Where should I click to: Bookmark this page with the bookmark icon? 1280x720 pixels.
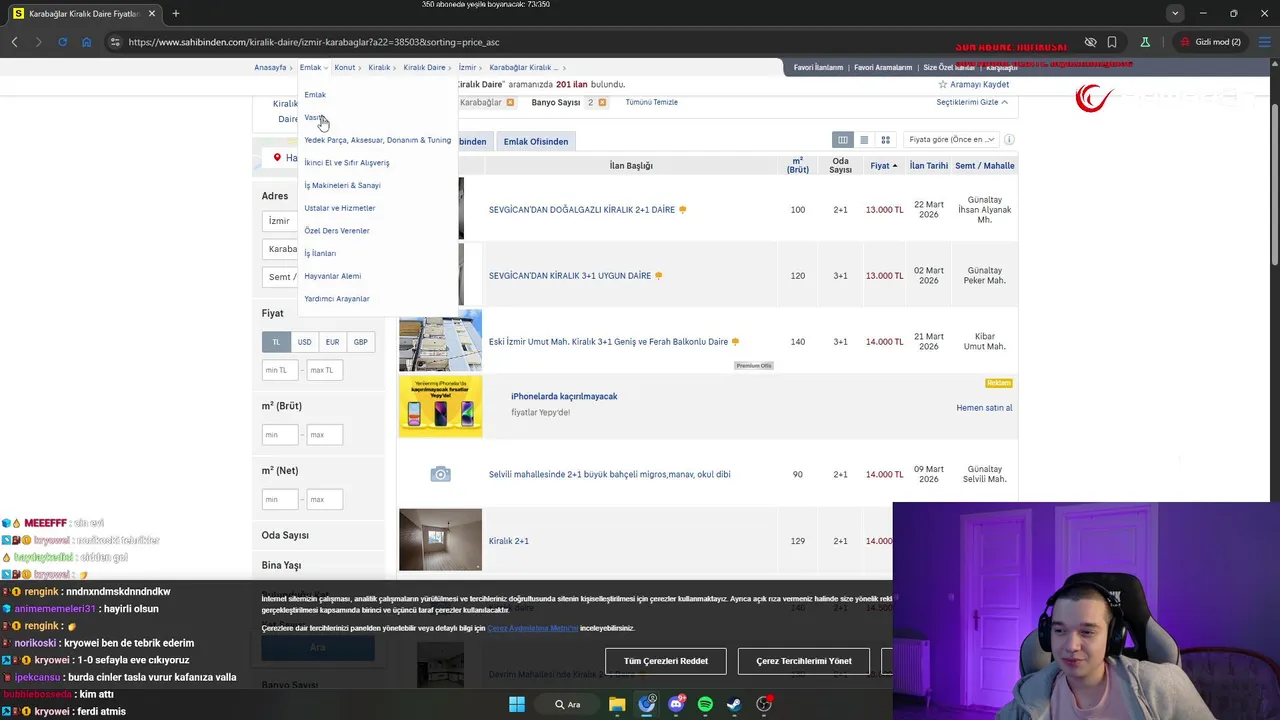pos(1112,42)
